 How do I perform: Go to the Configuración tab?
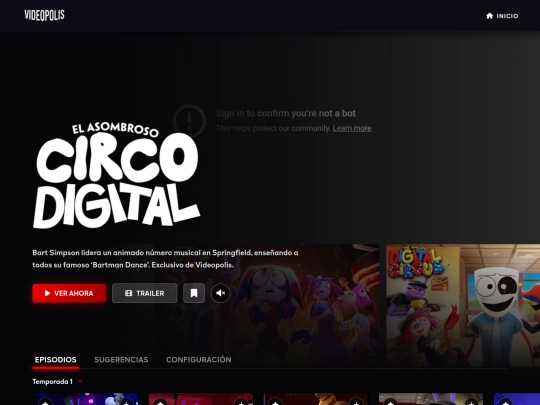pos(199,360)
